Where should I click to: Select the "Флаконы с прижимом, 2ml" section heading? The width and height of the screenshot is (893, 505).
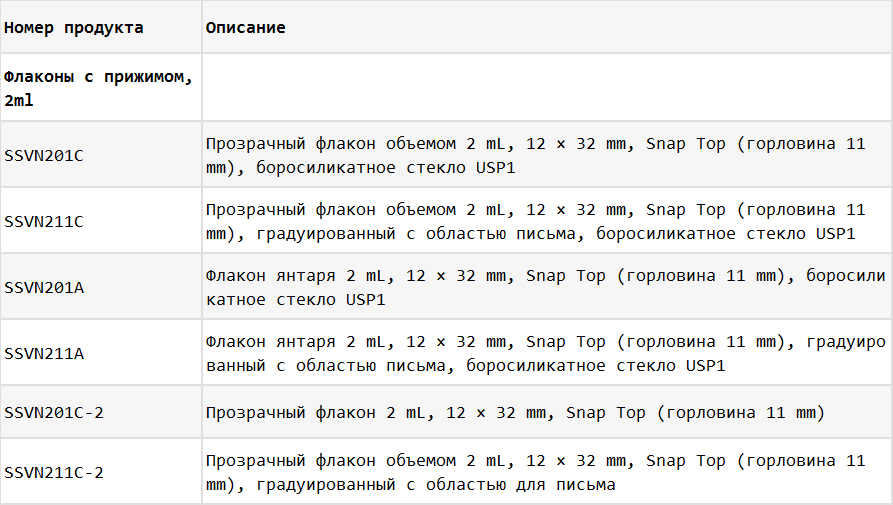coord(99,88)
